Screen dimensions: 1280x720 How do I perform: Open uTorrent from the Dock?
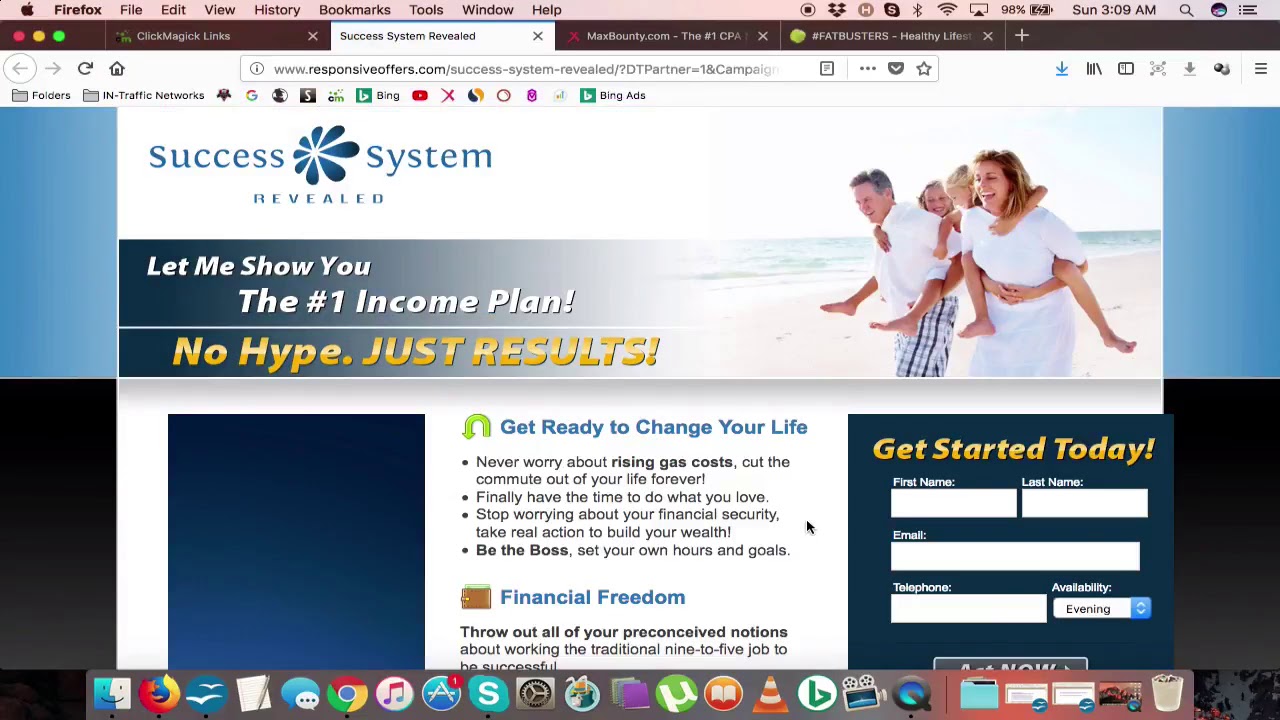point(676,694)
